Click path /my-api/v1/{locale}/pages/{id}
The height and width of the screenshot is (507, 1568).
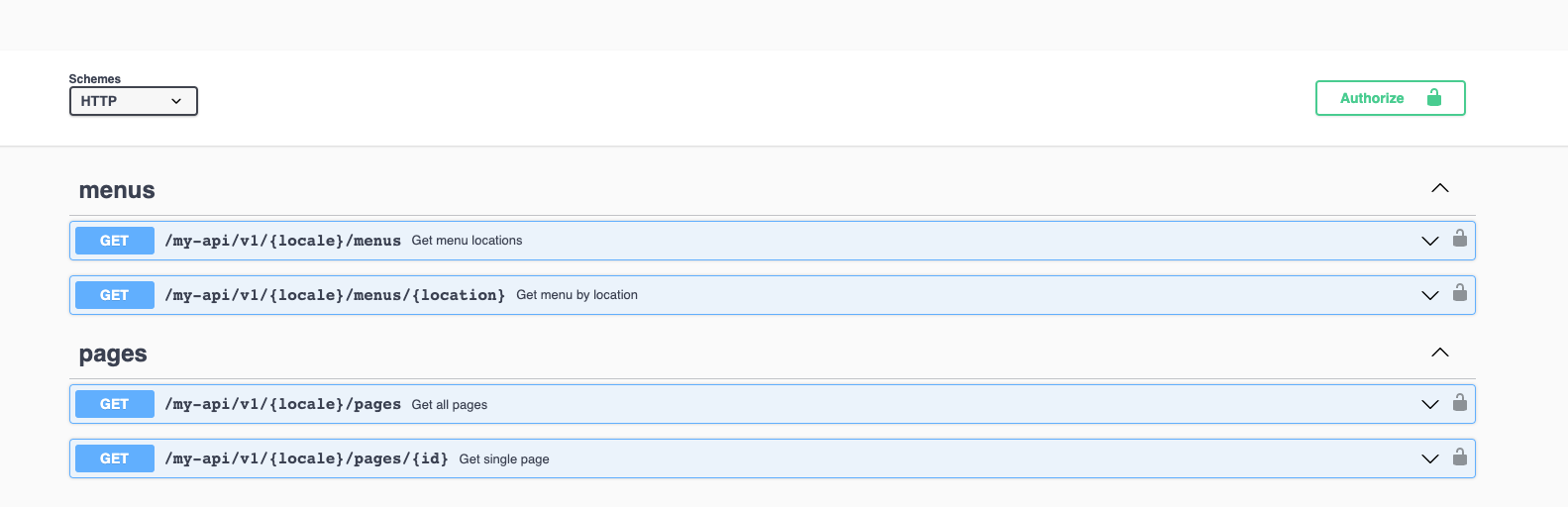point(307,458)
